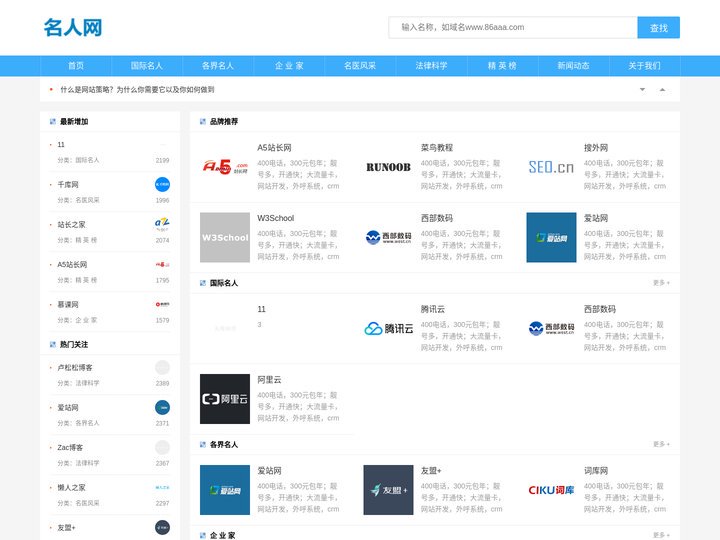Open the black 阿里云 thumbnail
Image resolution: width=720 pixels, height=540 pixels.
click(225, 399)
